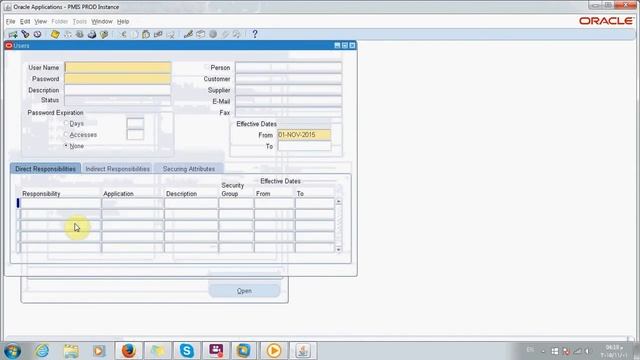Click the yellow Save toolbar icon
Image resolution: width=640 pixels, height=360 pixels.
[x=55, y=34]
